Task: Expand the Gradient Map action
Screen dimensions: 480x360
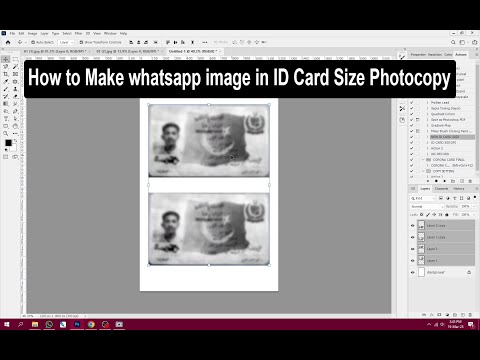Action: 428,125
